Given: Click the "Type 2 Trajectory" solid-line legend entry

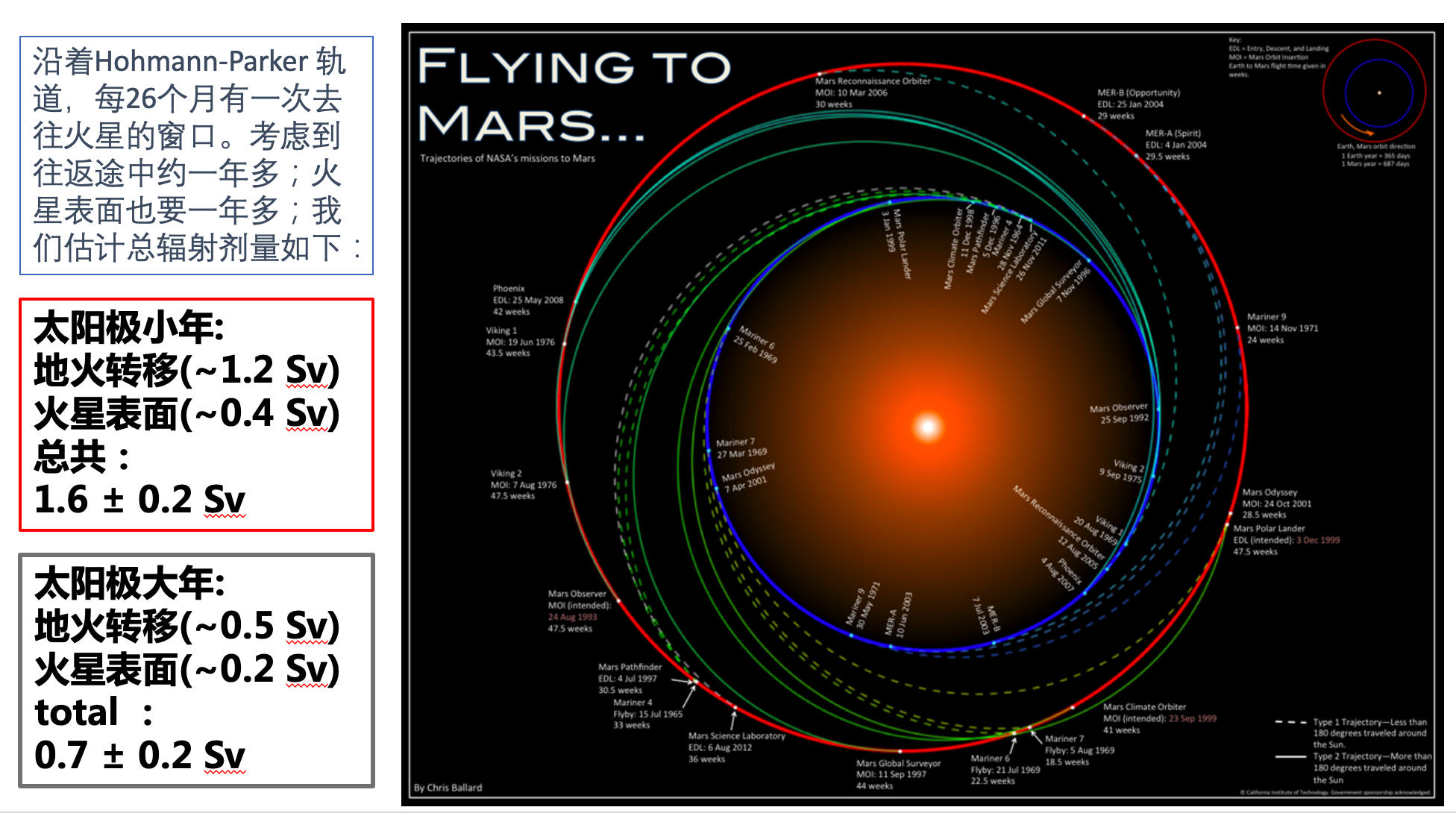Looking at the screenshot, I should [1353, 768].
